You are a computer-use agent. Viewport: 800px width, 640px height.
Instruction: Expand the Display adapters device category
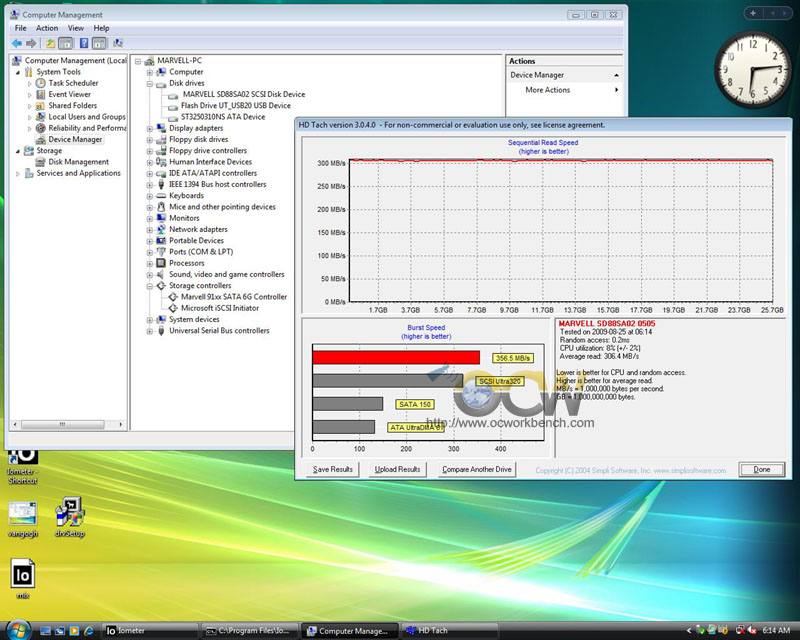pos(149,129)
